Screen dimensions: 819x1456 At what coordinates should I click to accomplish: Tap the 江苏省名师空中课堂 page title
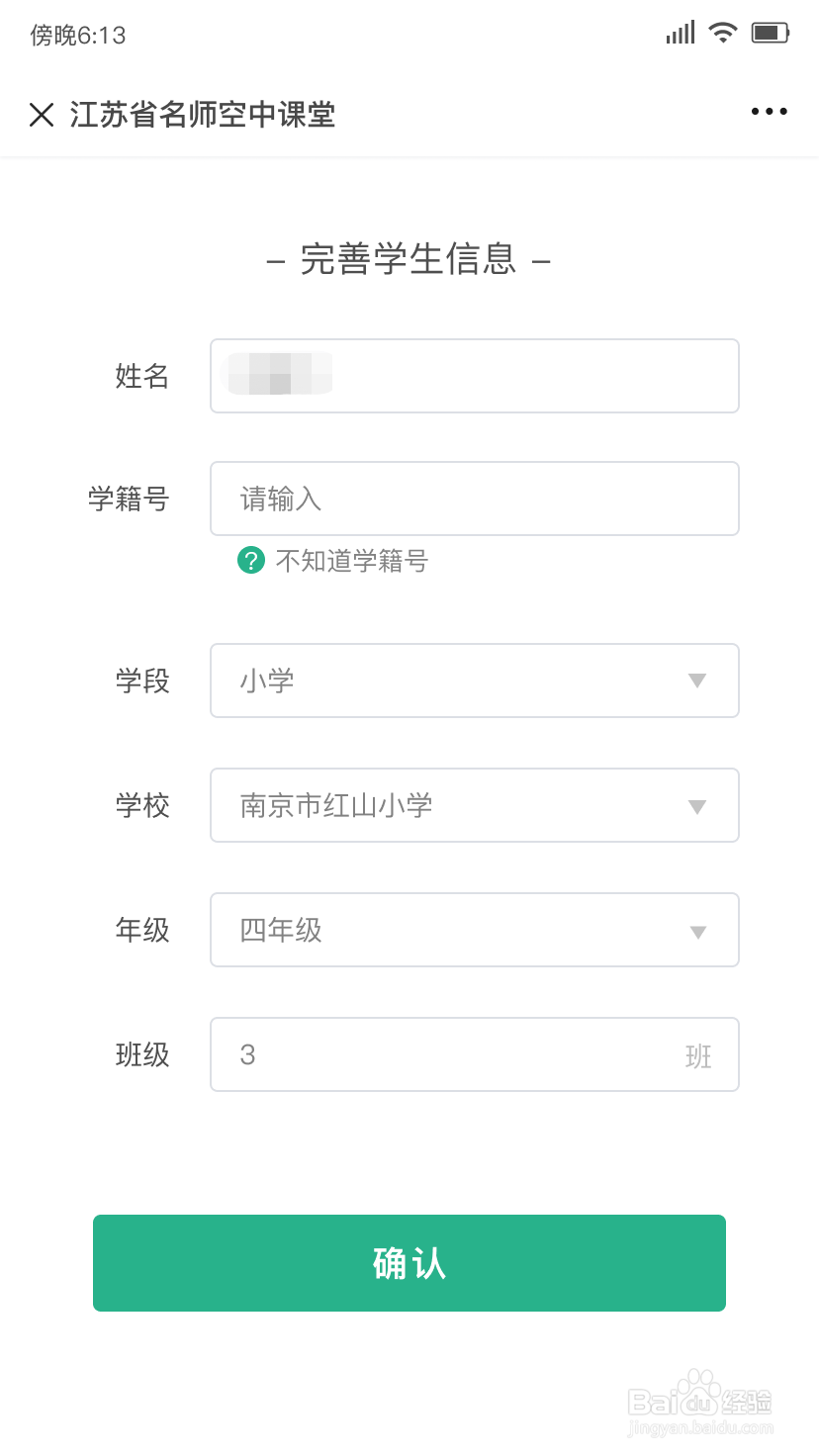[x=203, y=115]
